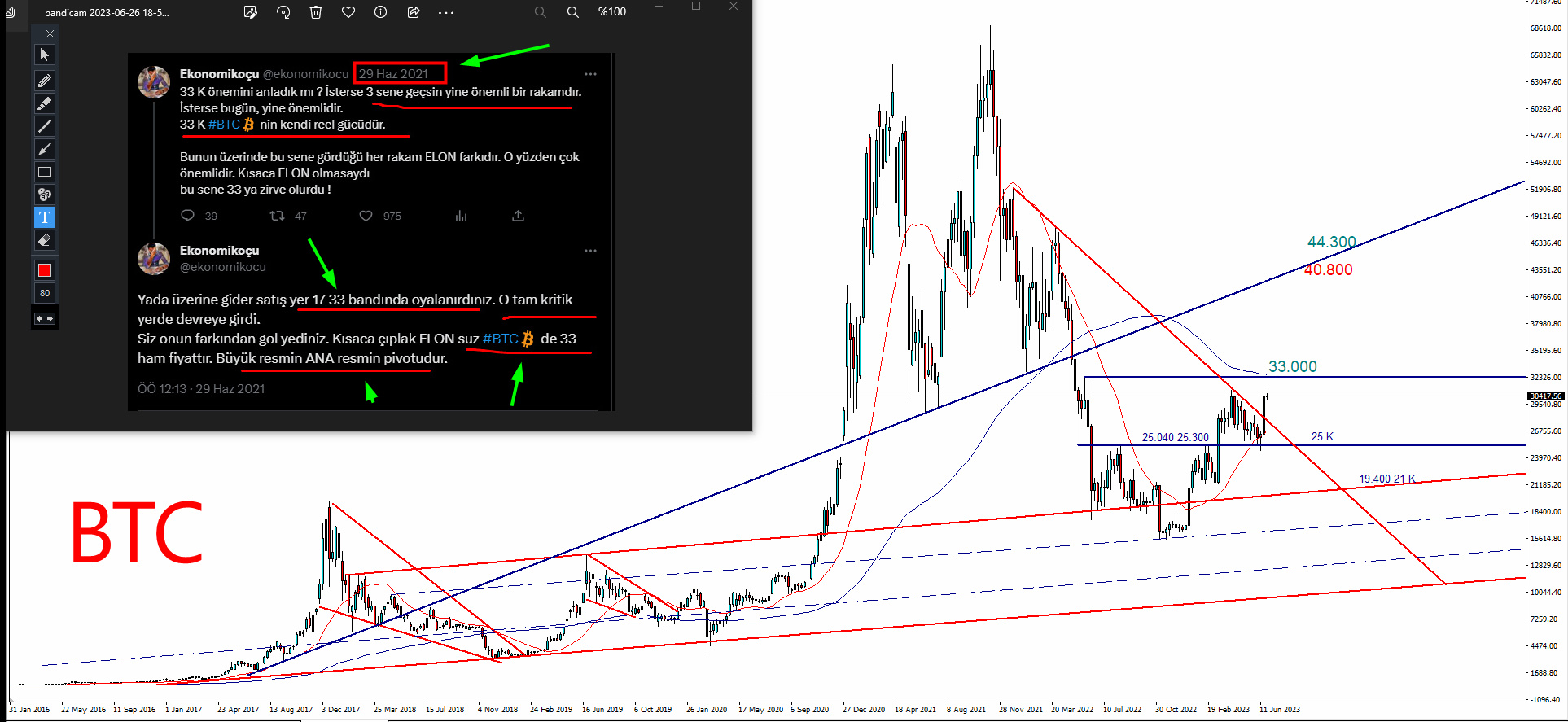Click the 44.300 label on chart
This screenshot has width=1568, height=722.
(1332, 242)
